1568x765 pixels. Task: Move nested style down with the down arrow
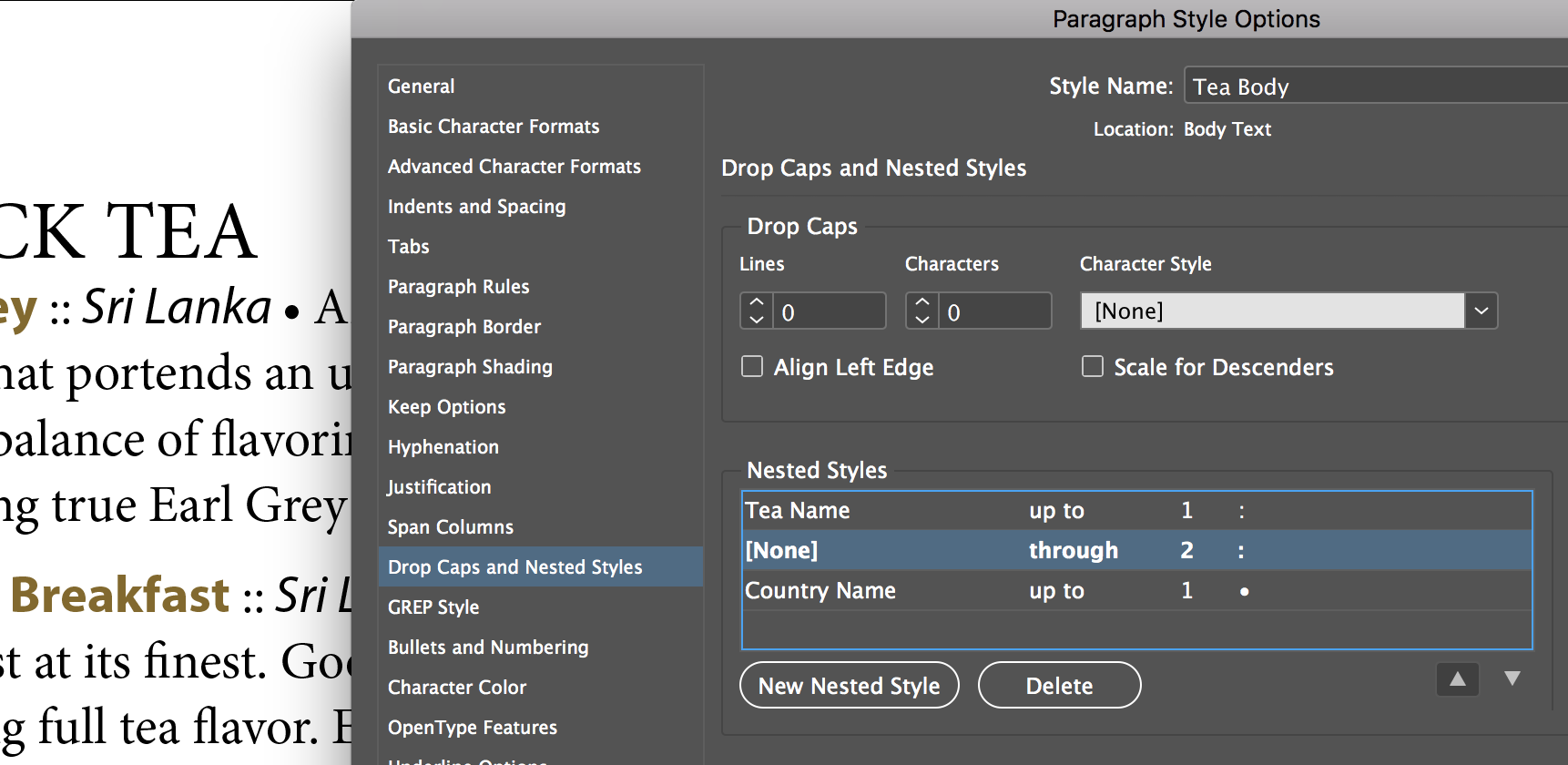pos(1512,679)
